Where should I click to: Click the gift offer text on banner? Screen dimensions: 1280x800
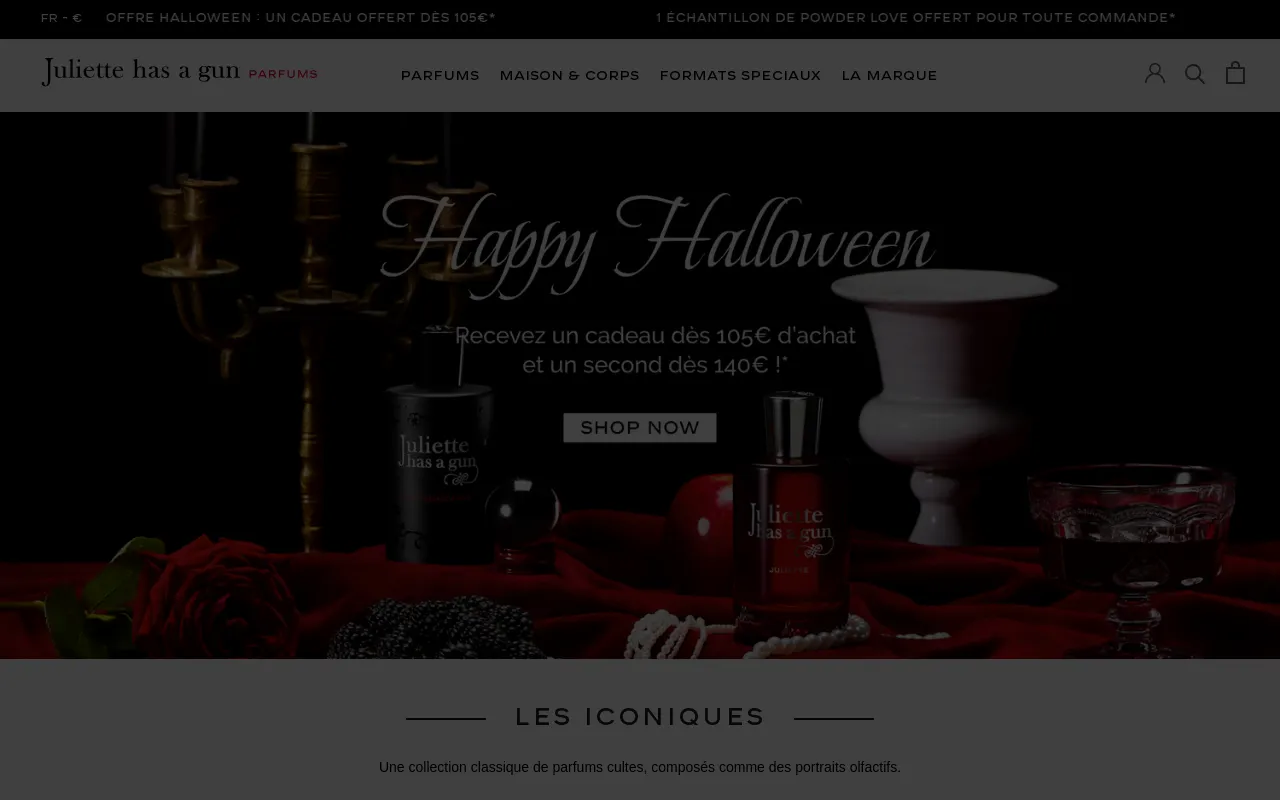tap(656, 350)
